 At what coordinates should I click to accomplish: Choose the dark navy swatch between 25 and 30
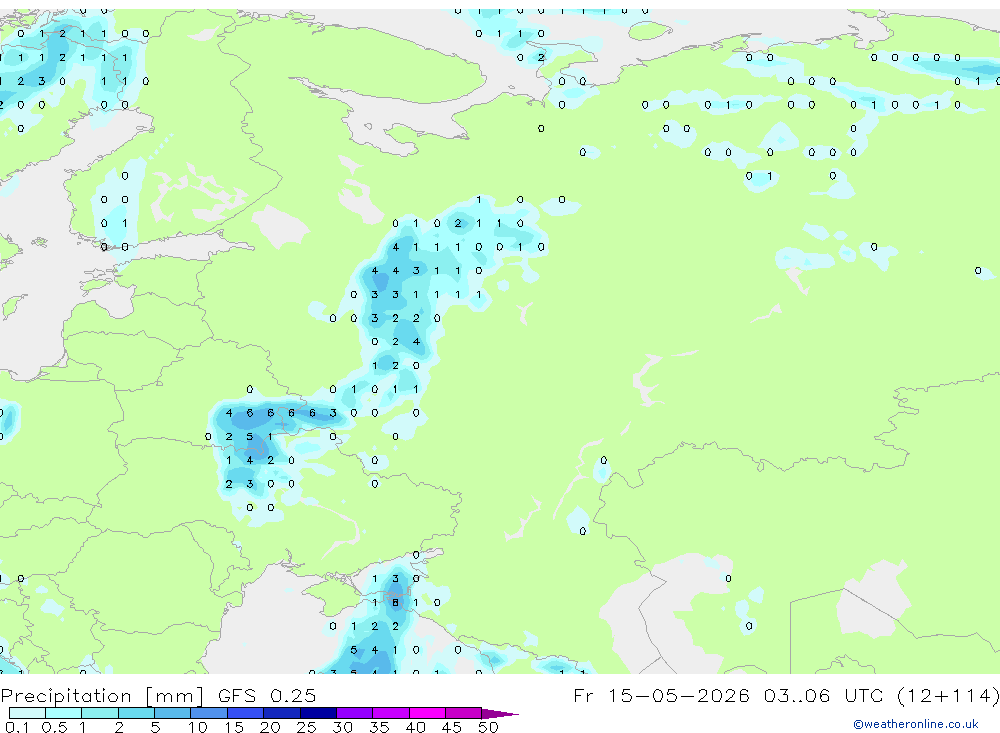click(318, 713)
